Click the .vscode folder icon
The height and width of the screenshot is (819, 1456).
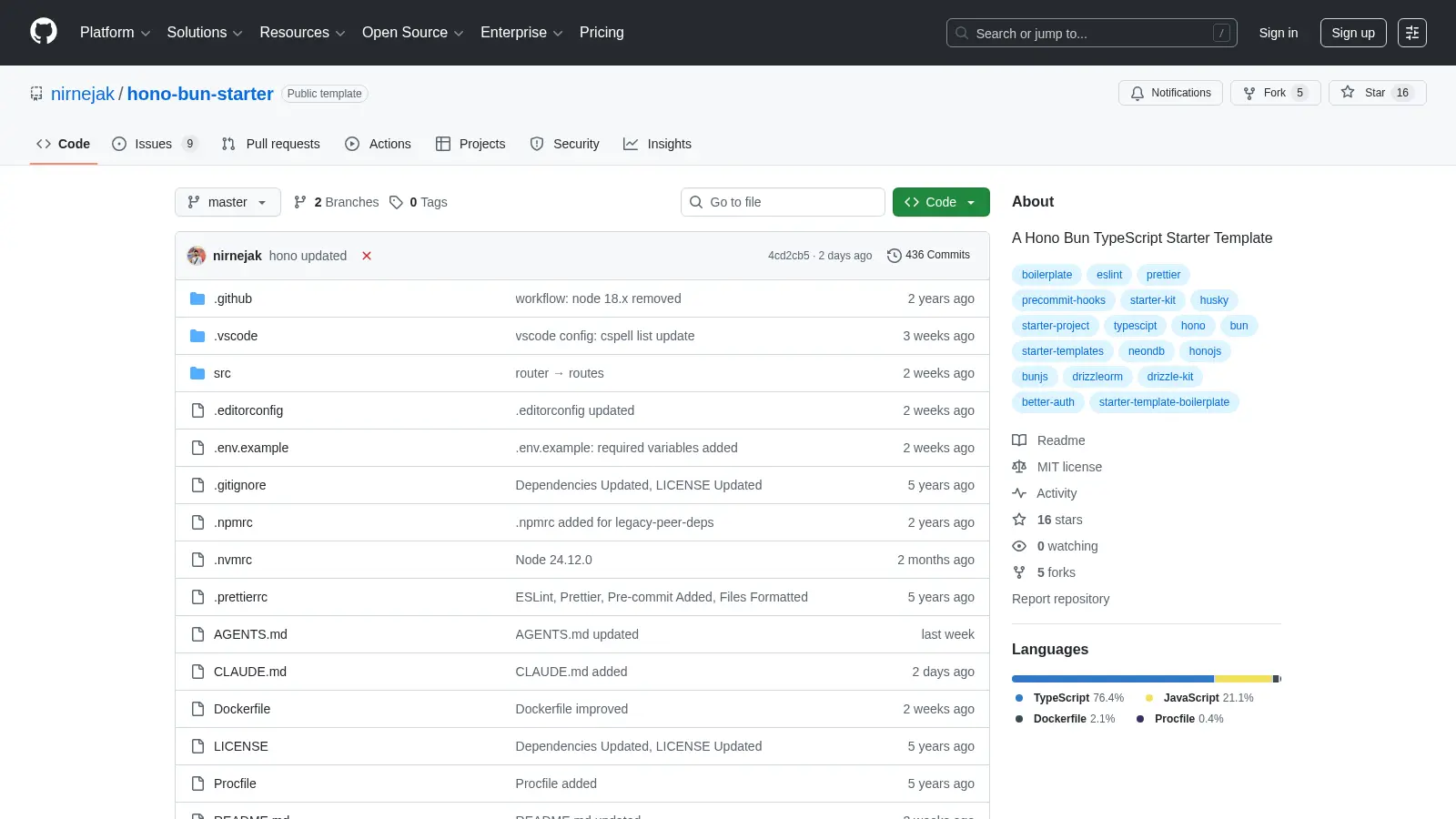click(x=197, y=336)
